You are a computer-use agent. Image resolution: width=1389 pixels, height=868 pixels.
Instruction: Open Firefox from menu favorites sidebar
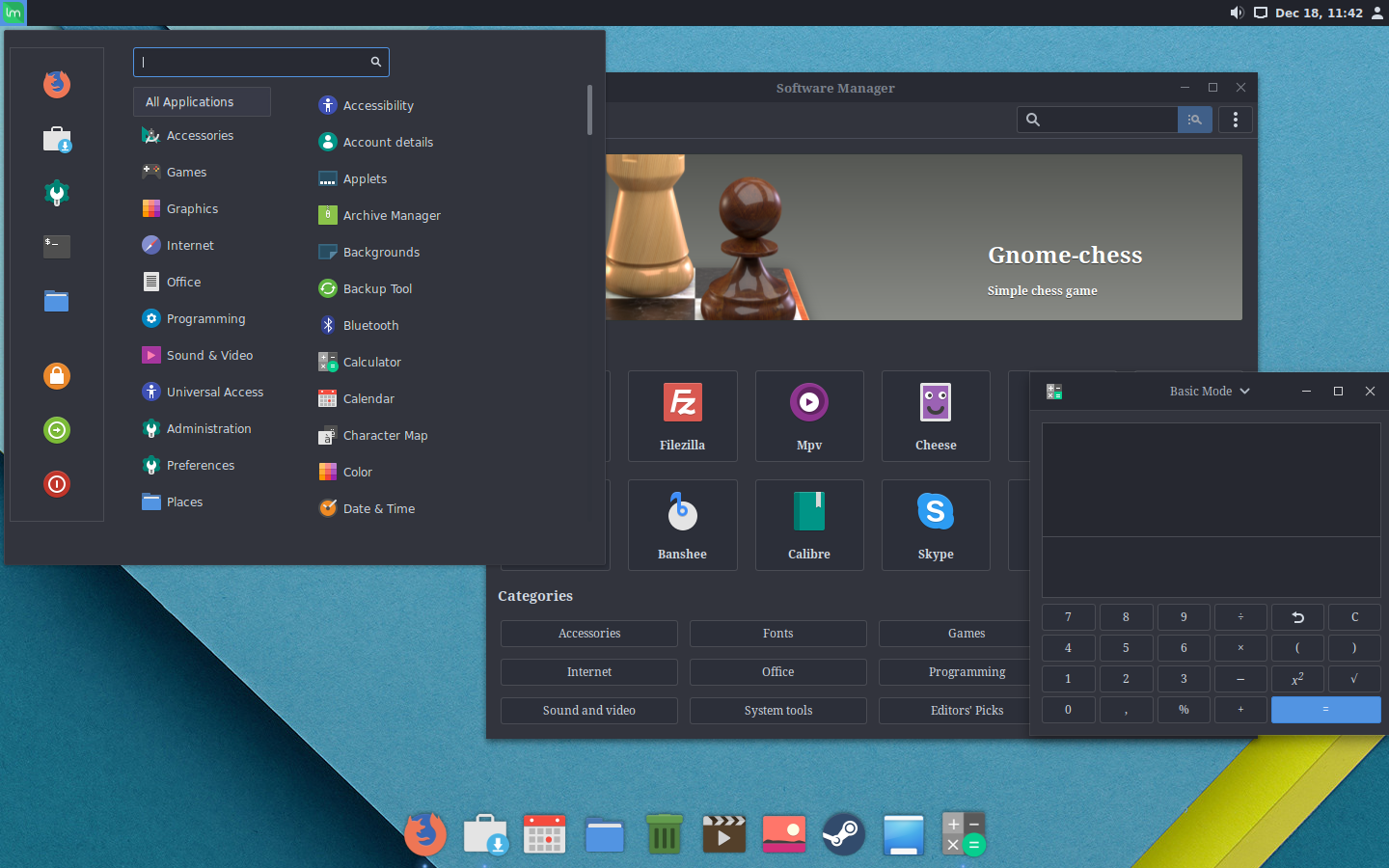(57, 84)
